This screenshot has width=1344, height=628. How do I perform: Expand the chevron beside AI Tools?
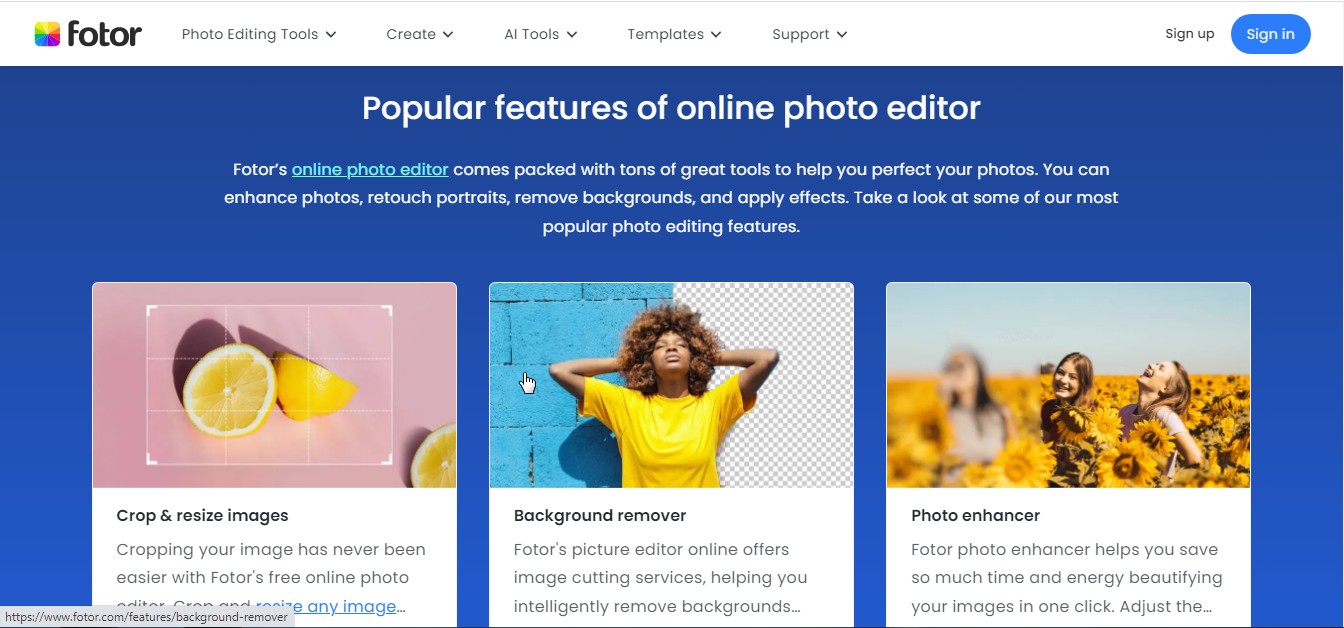click(572, 35)
